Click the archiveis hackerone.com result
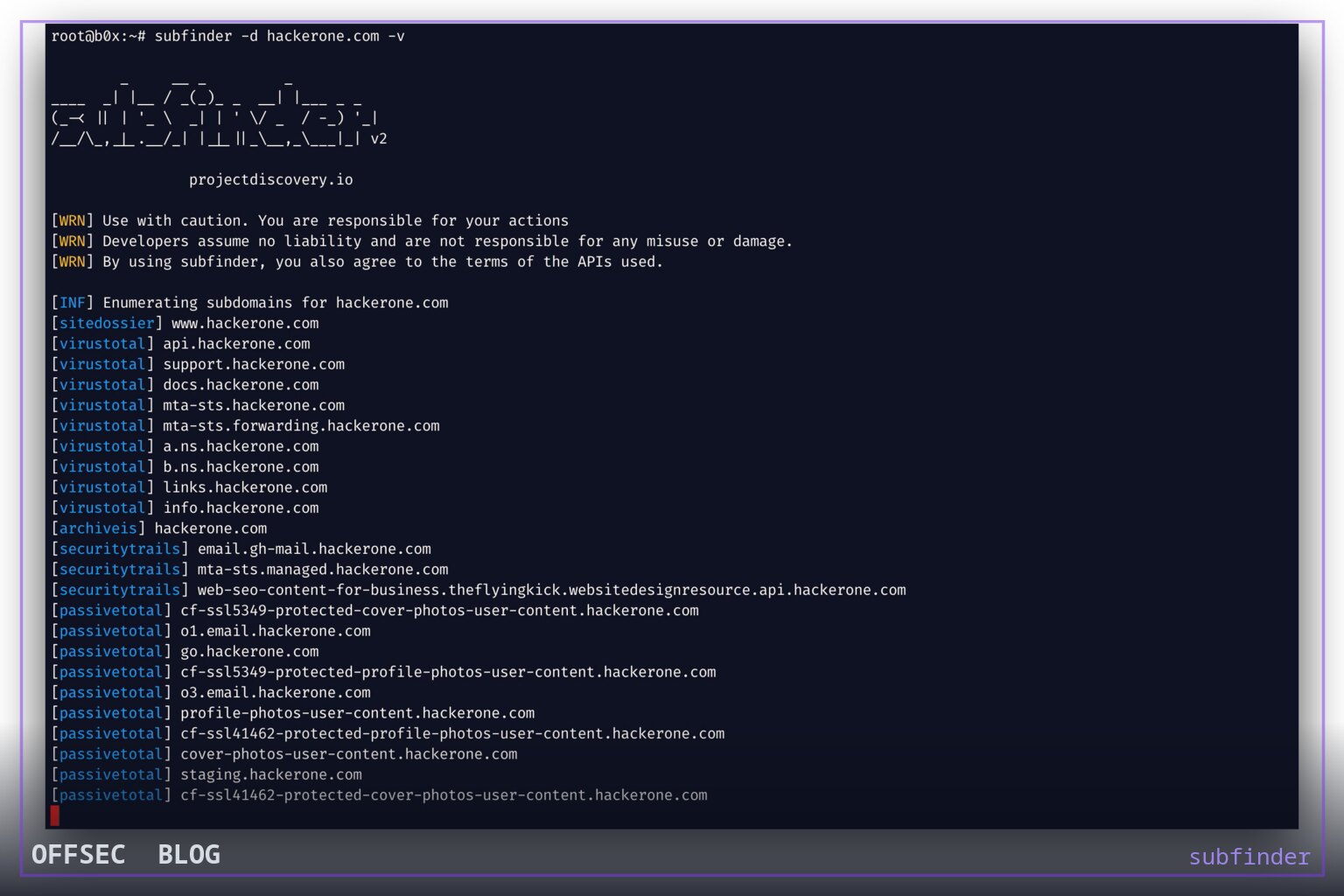The width and height of the screenshot is (1344, 896). pyautogui.click(x=211, y=528)
